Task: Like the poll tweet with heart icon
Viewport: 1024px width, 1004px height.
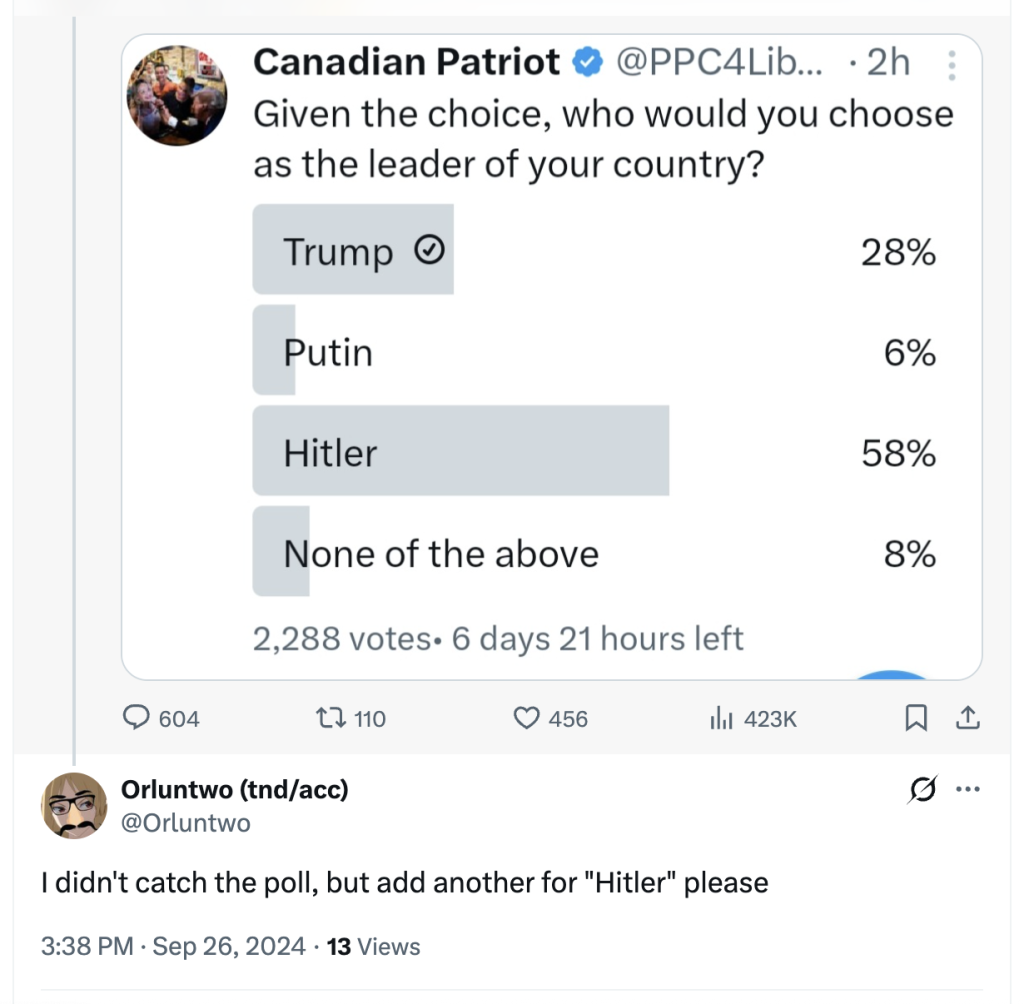Action: click(x=526, y=718)
